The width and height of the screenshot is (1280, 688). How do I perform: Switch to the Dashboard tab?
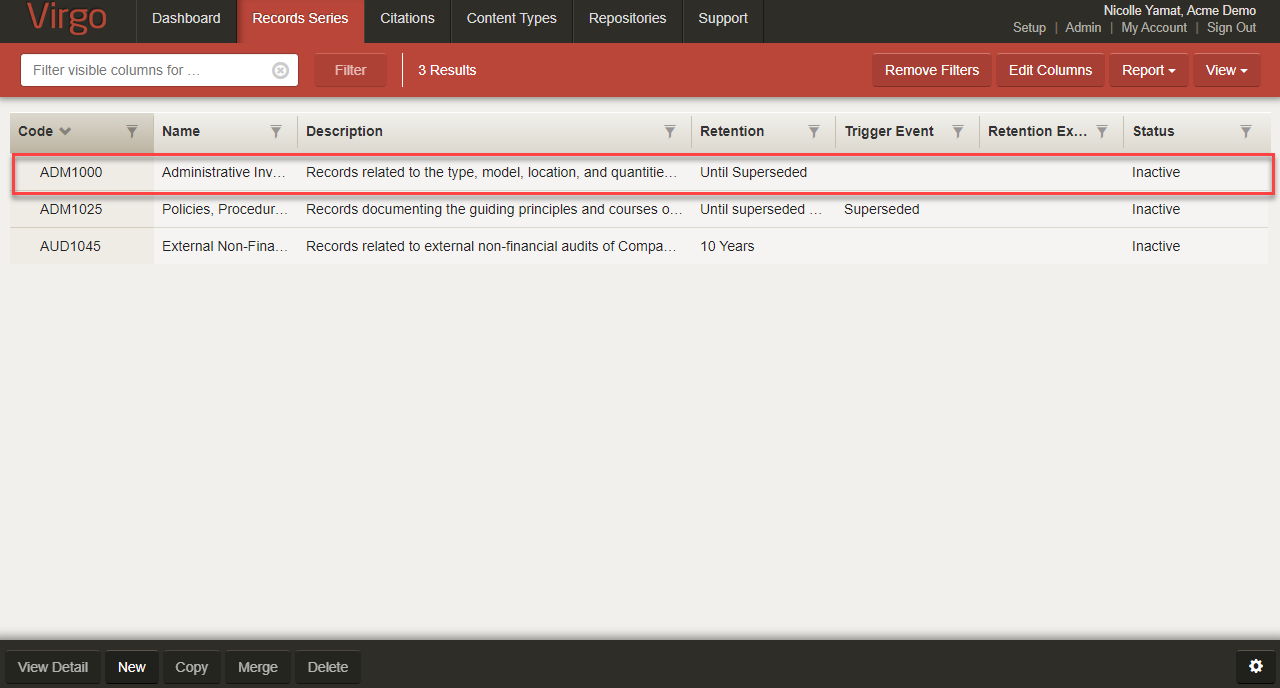[x=186, y=18]
